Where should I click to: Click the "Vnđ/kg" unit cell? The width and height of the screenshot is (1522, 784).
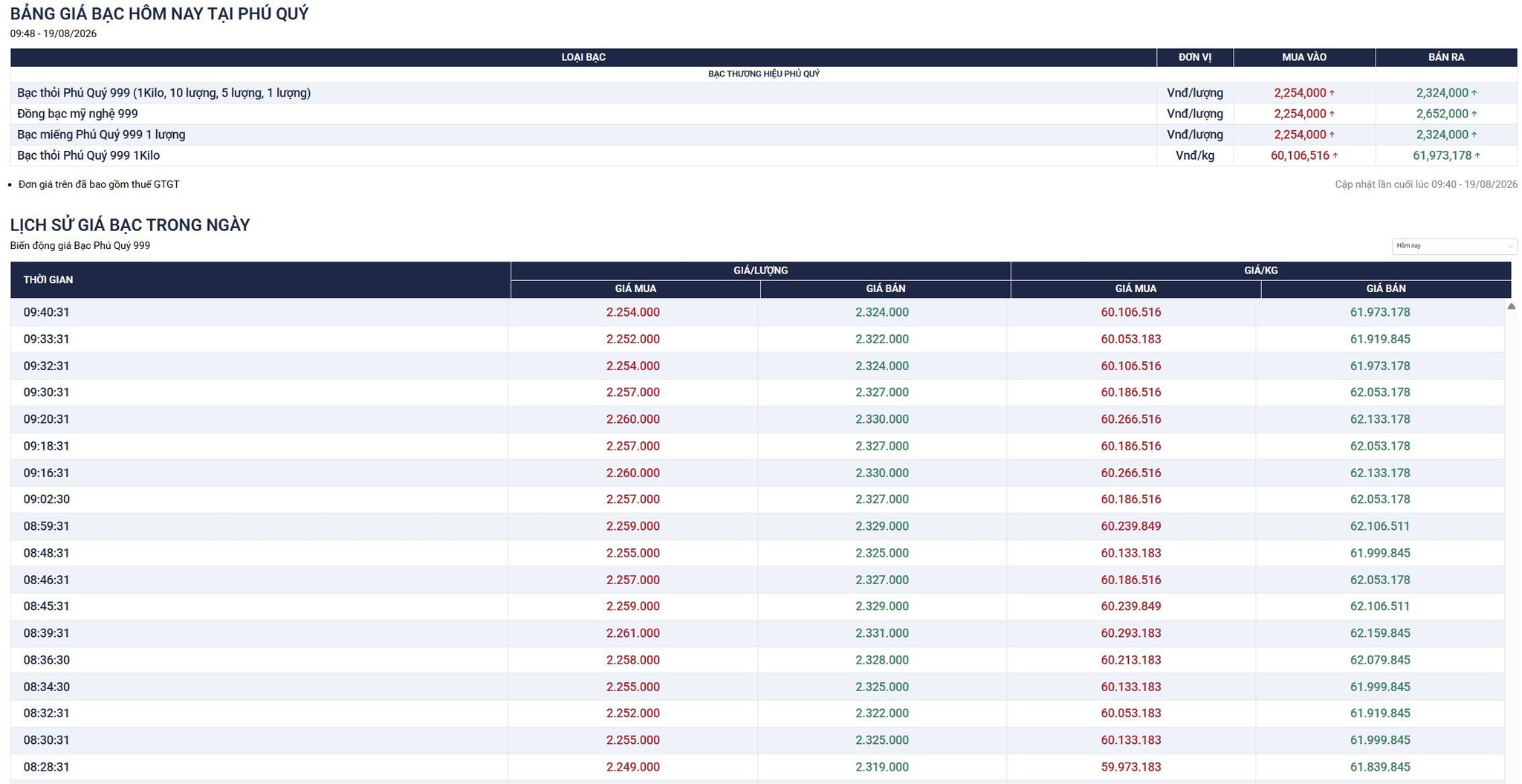pos(1195,155)
